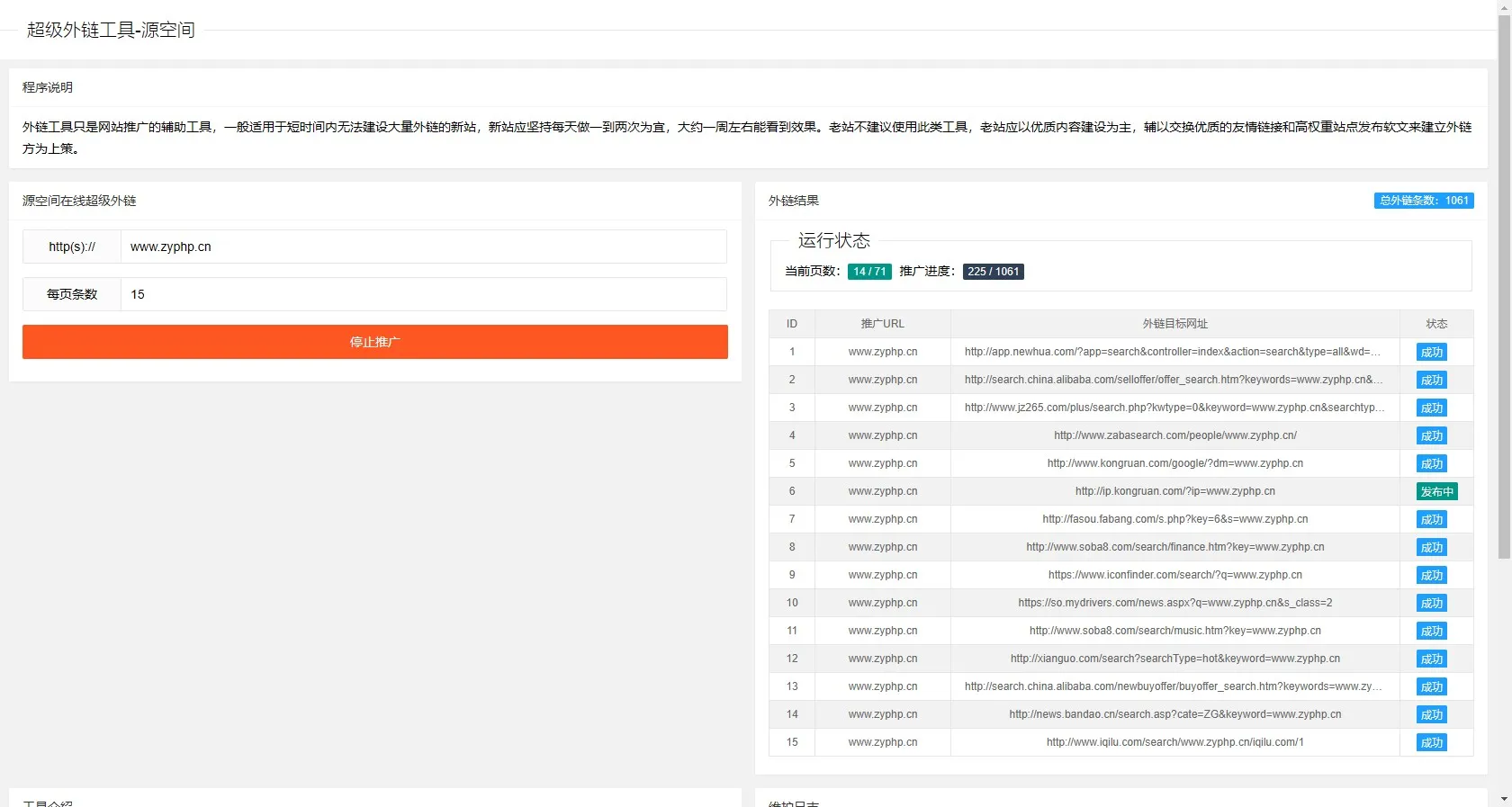Viewport: 1512px width, 807px height.
Task: Select the alibaba newbuyoffer URL in row 13
Action: coord(1174,686)
